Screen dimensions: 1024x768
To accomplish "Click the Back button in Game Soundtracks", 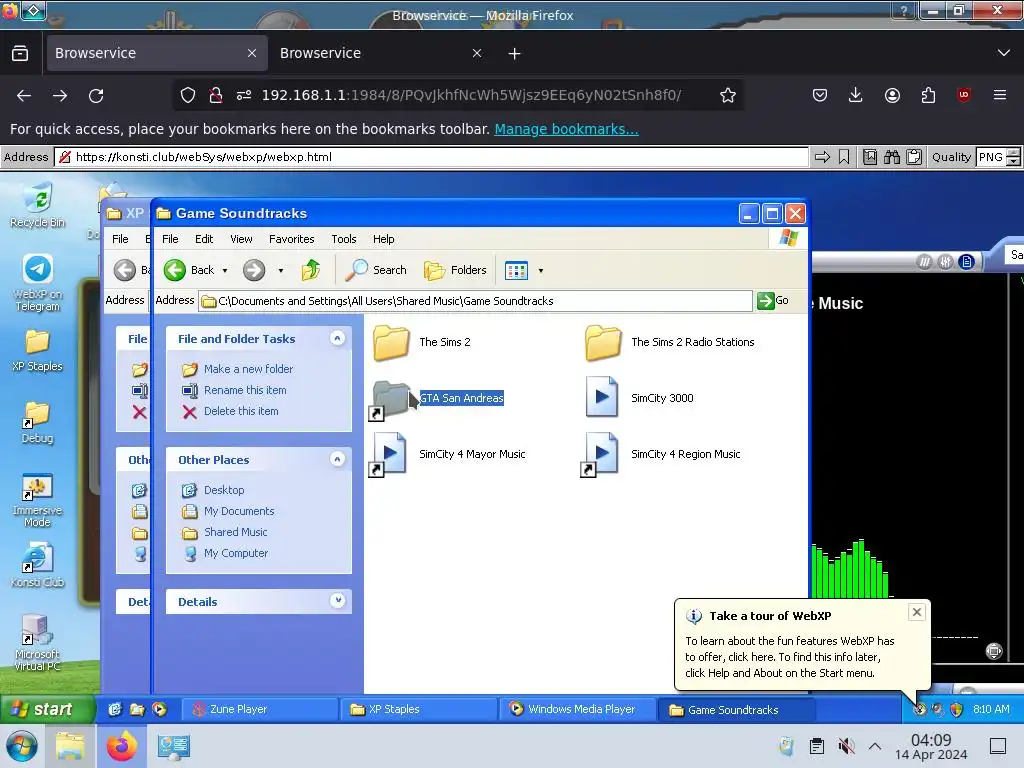I will click(x=189, y=270).
